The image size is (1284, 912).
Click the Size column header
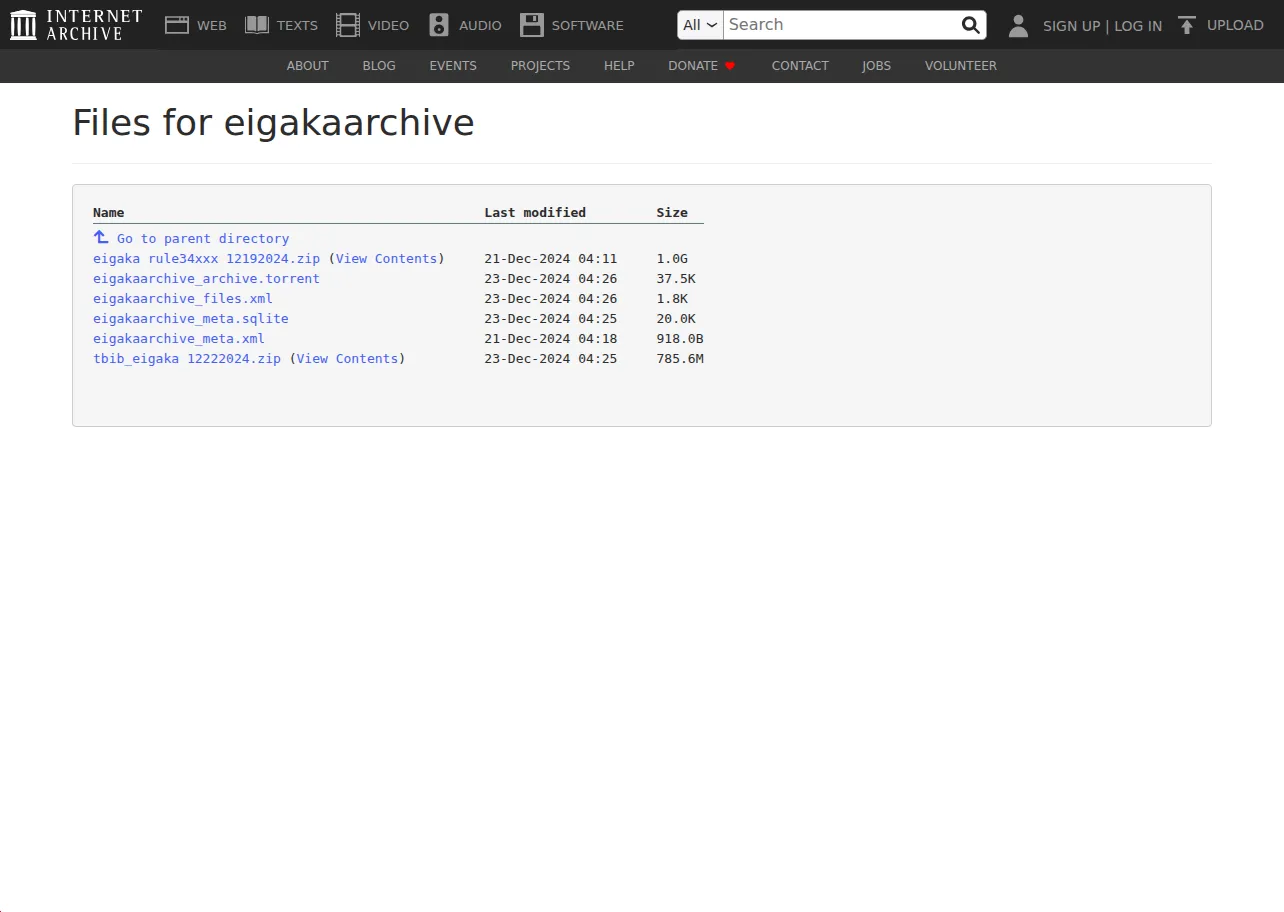pyautogui.click(x=672, y=213)
